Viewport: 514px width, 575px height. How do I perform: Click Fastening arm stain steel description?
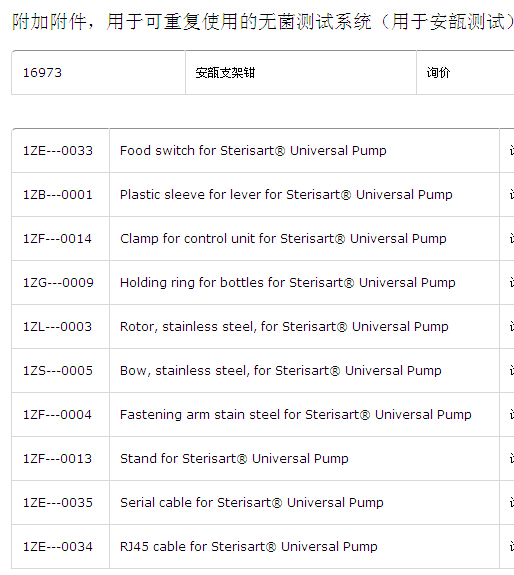(295, 415)
